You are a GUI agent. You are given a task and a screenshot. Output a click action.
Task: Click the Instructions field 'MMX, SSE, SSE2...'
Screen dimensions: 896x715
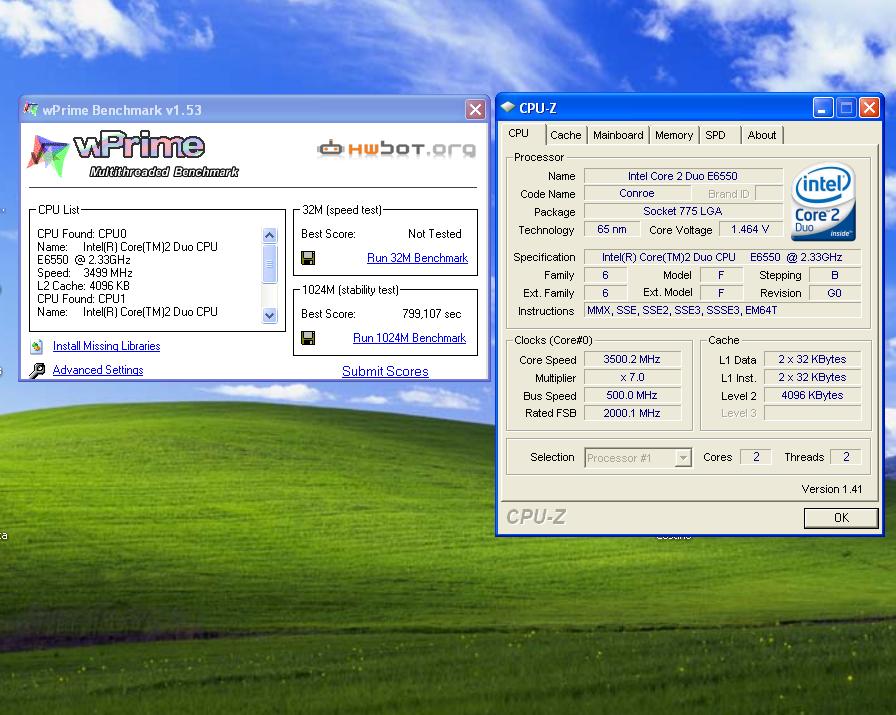tap(722, 310)
